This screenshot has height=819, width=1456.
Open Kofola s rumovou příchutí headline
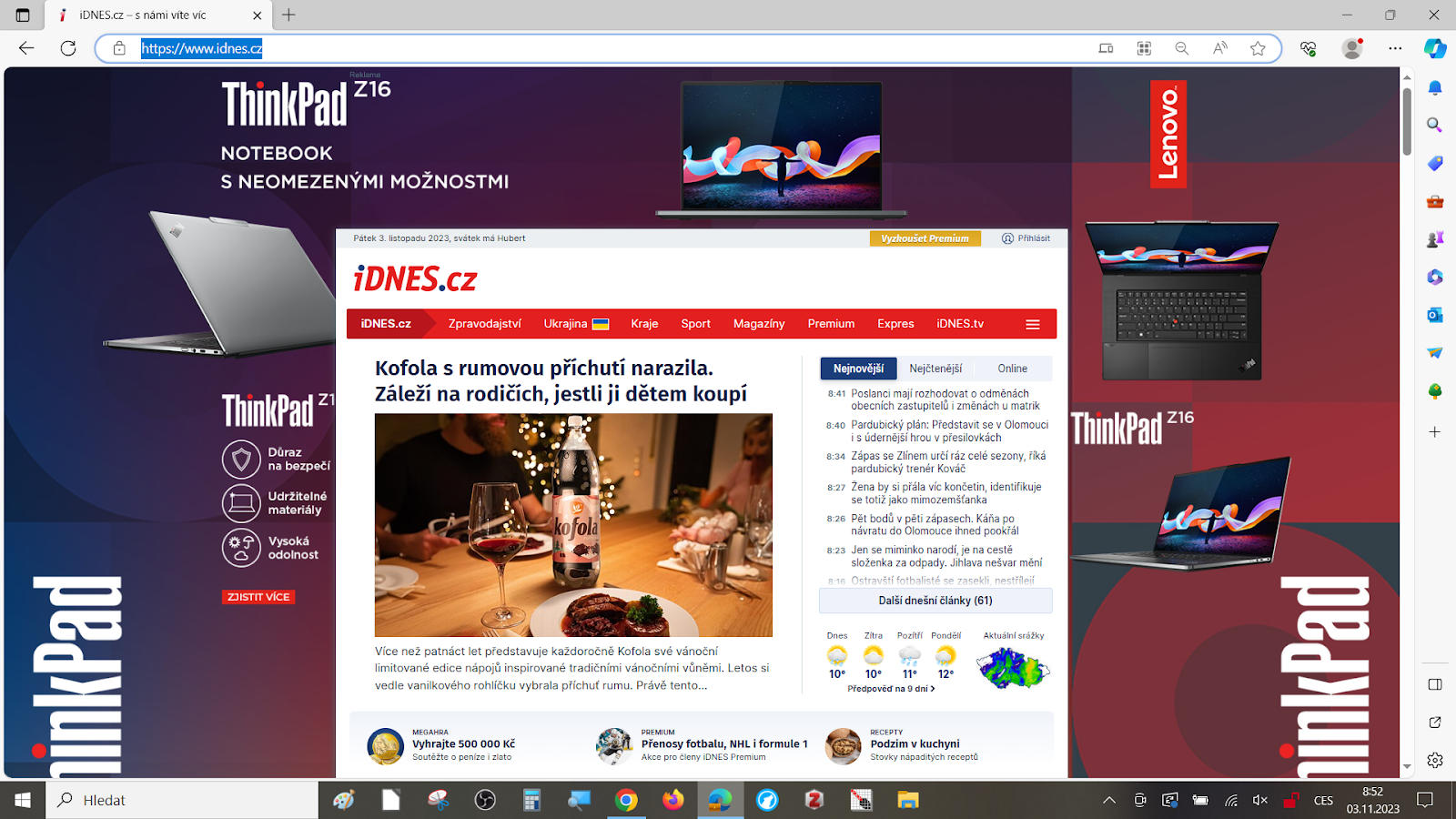[561, 381]
